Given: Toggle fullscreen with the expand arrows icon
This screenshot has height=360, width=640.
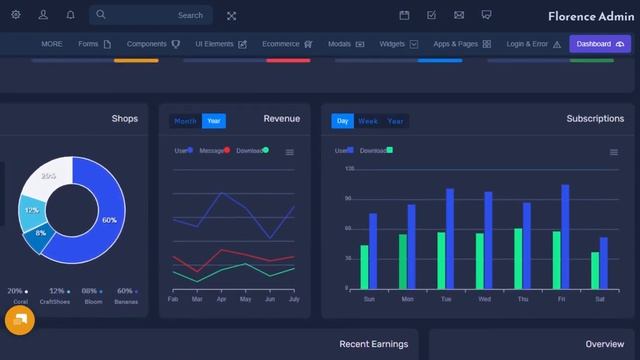Looking at the screenshot, I should (x=231, y=16).
